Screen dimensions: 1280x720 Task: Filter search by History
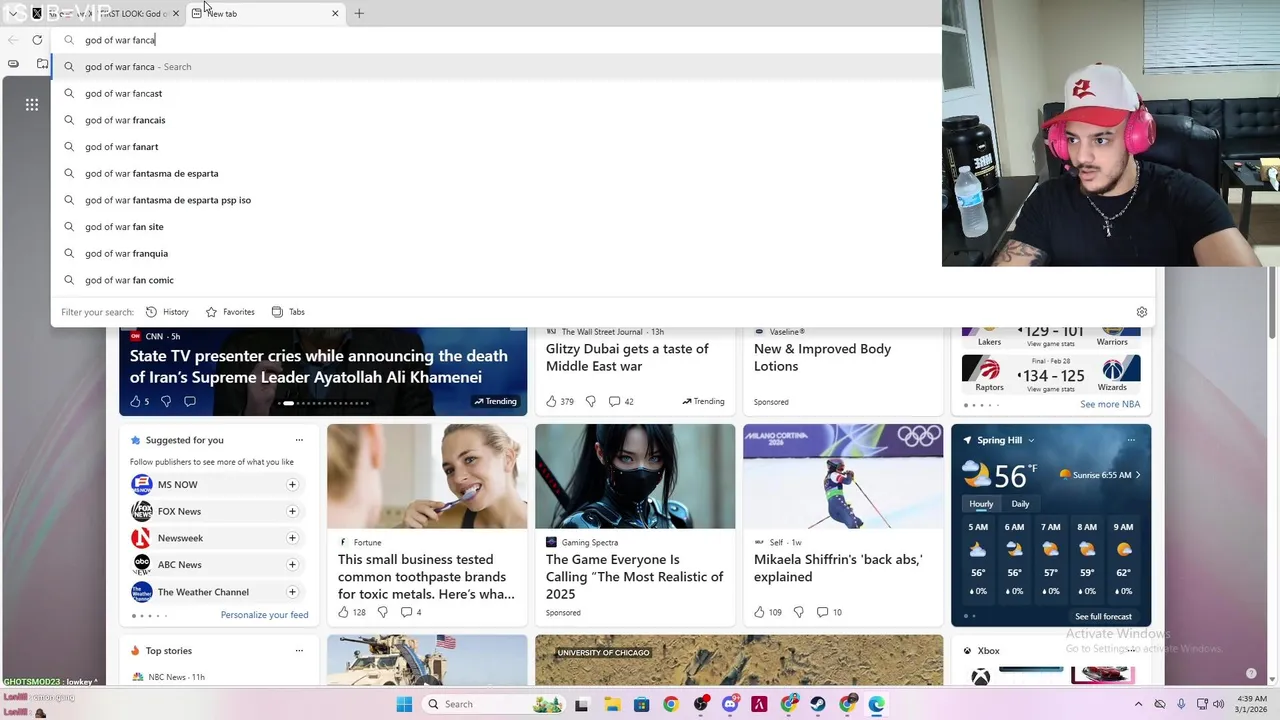pos(167,312)
